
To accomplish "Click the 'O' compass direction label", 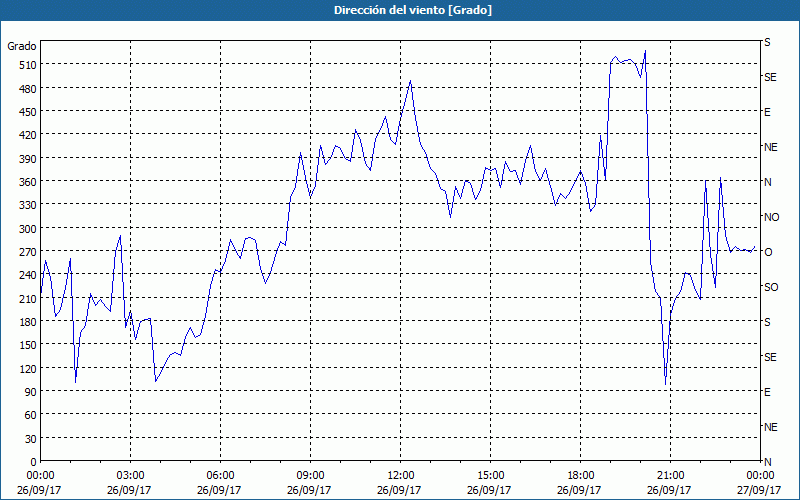I will 768,252.
